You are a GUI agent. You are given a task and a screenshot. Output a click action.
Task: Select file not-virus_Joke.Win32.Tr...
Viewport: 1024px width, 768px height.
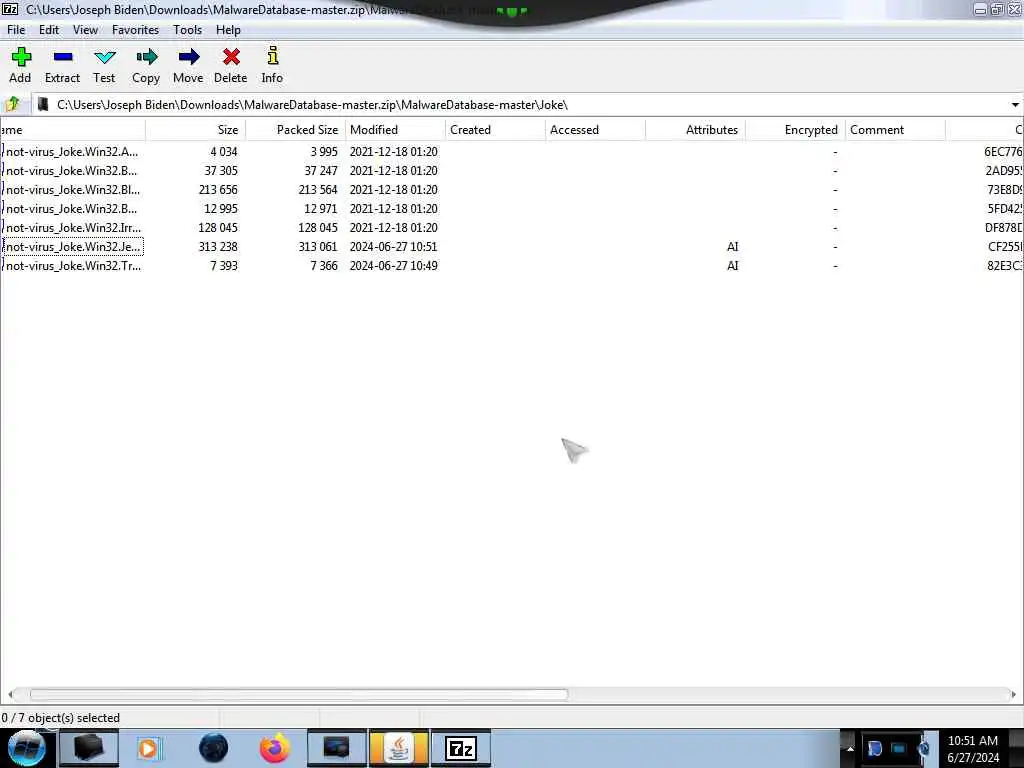tap(73, 265)
